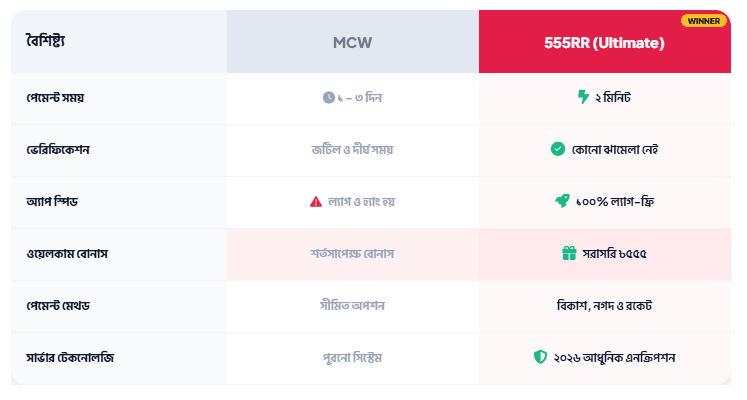Click the ওয়েলকাম বোনাস row label

67,253
